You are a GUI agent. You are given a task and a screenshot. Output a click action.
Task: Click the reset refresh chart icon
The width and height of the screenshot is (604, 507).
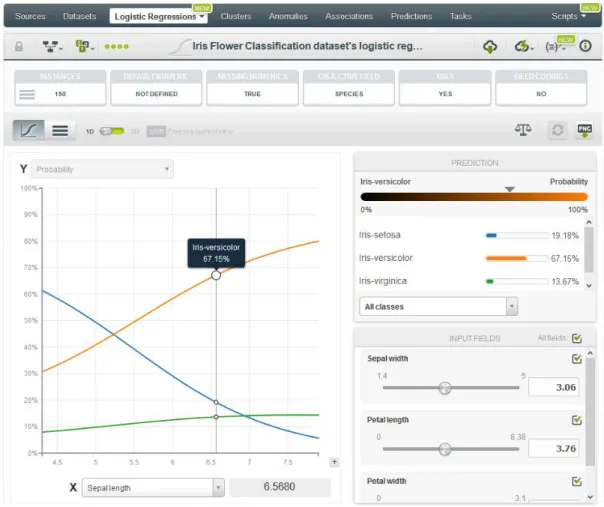tap(557, 130)
